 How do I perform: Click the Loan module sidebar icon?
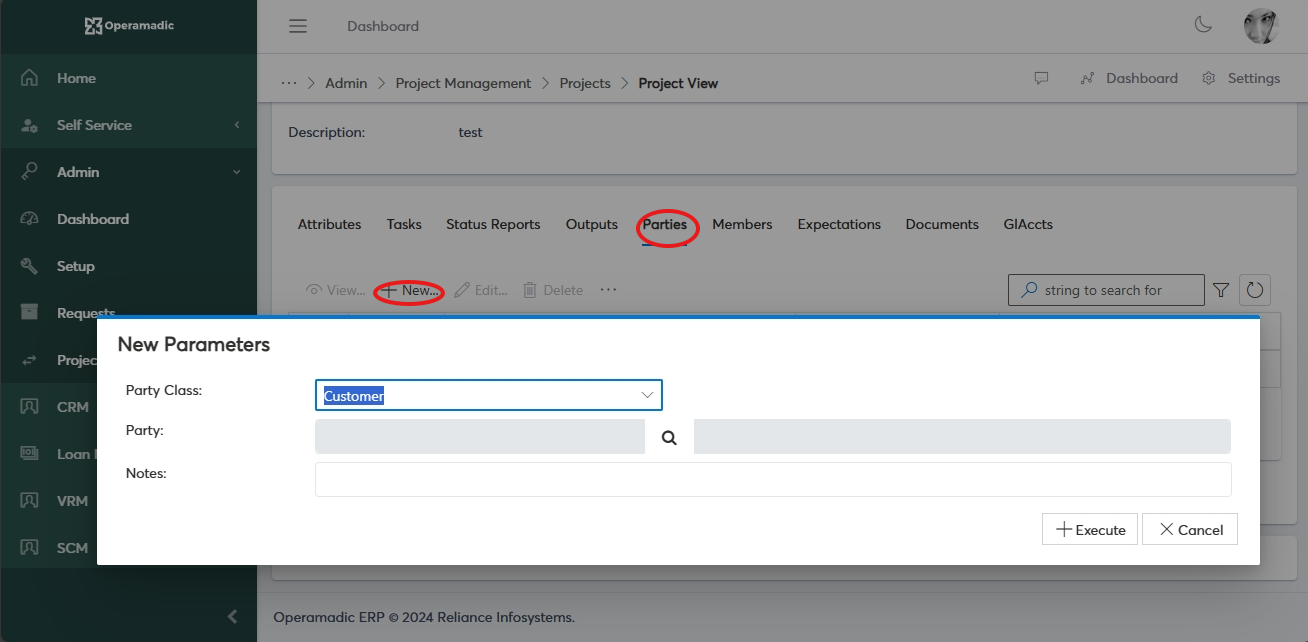pyautogui.click(x=30, y=454)
